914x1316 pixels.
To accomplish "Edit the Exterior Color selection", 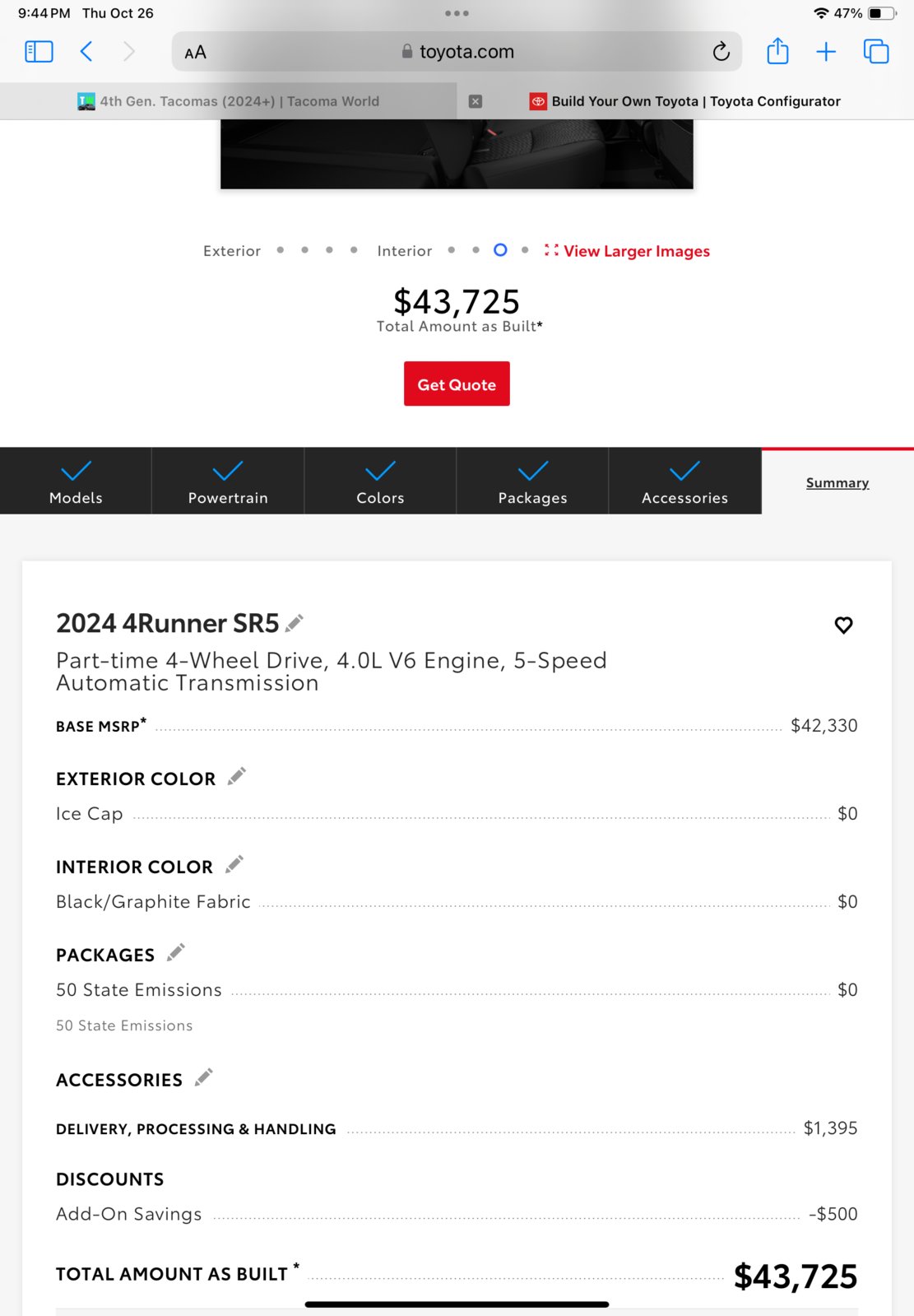I will (237, 776).
